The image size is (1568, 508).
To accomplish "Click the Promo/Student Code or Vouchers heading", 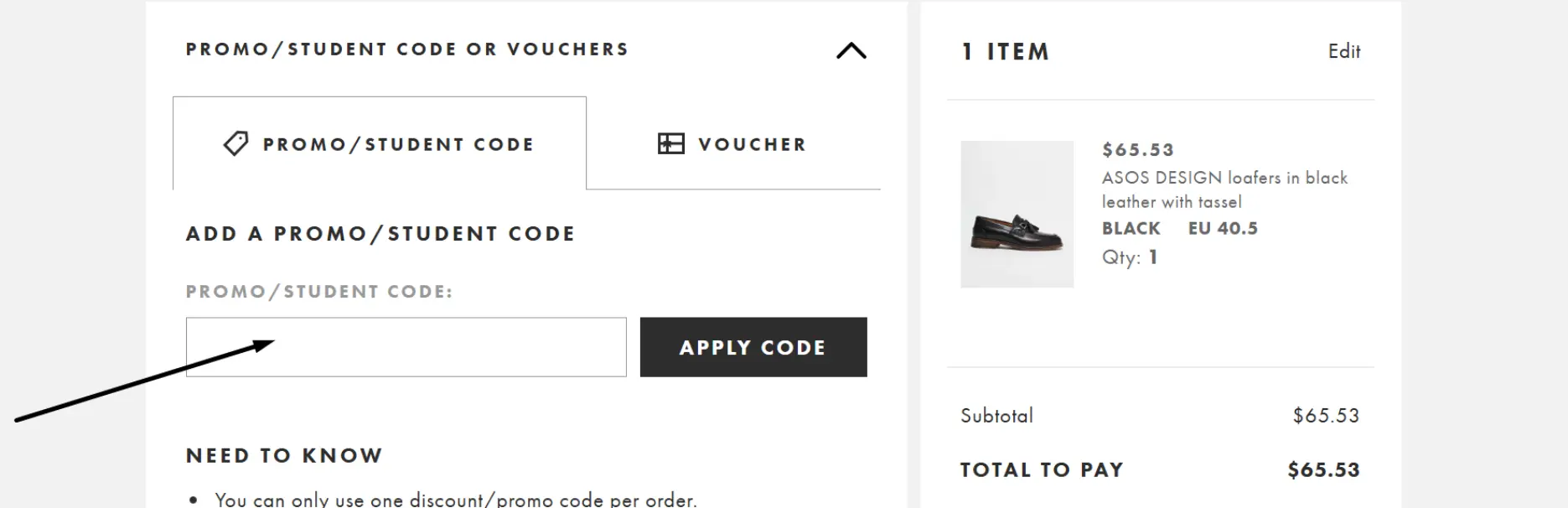I will (x=407, y=49).
